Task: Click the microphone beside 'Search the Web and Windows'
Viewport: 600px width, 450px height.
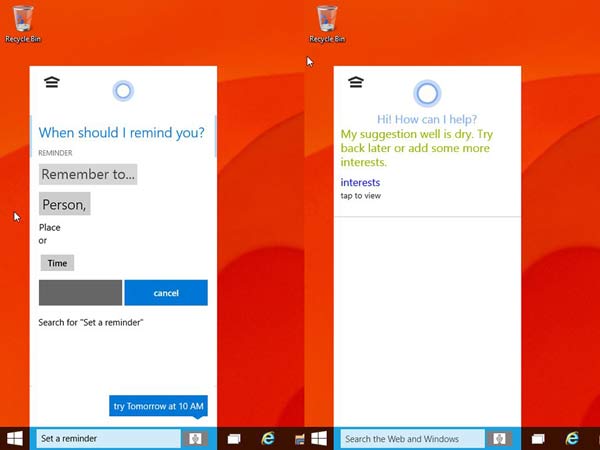Action: [499, 439]
